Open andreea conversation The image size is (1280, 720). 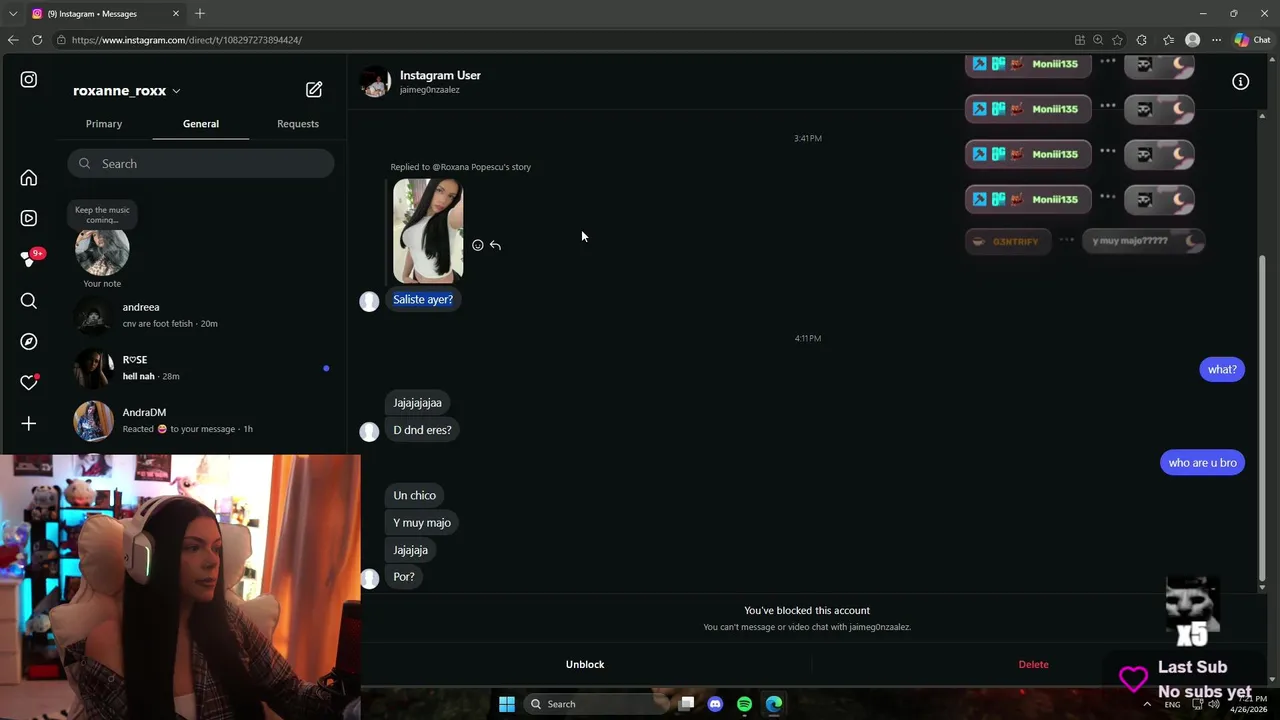[x=201, y=315]
